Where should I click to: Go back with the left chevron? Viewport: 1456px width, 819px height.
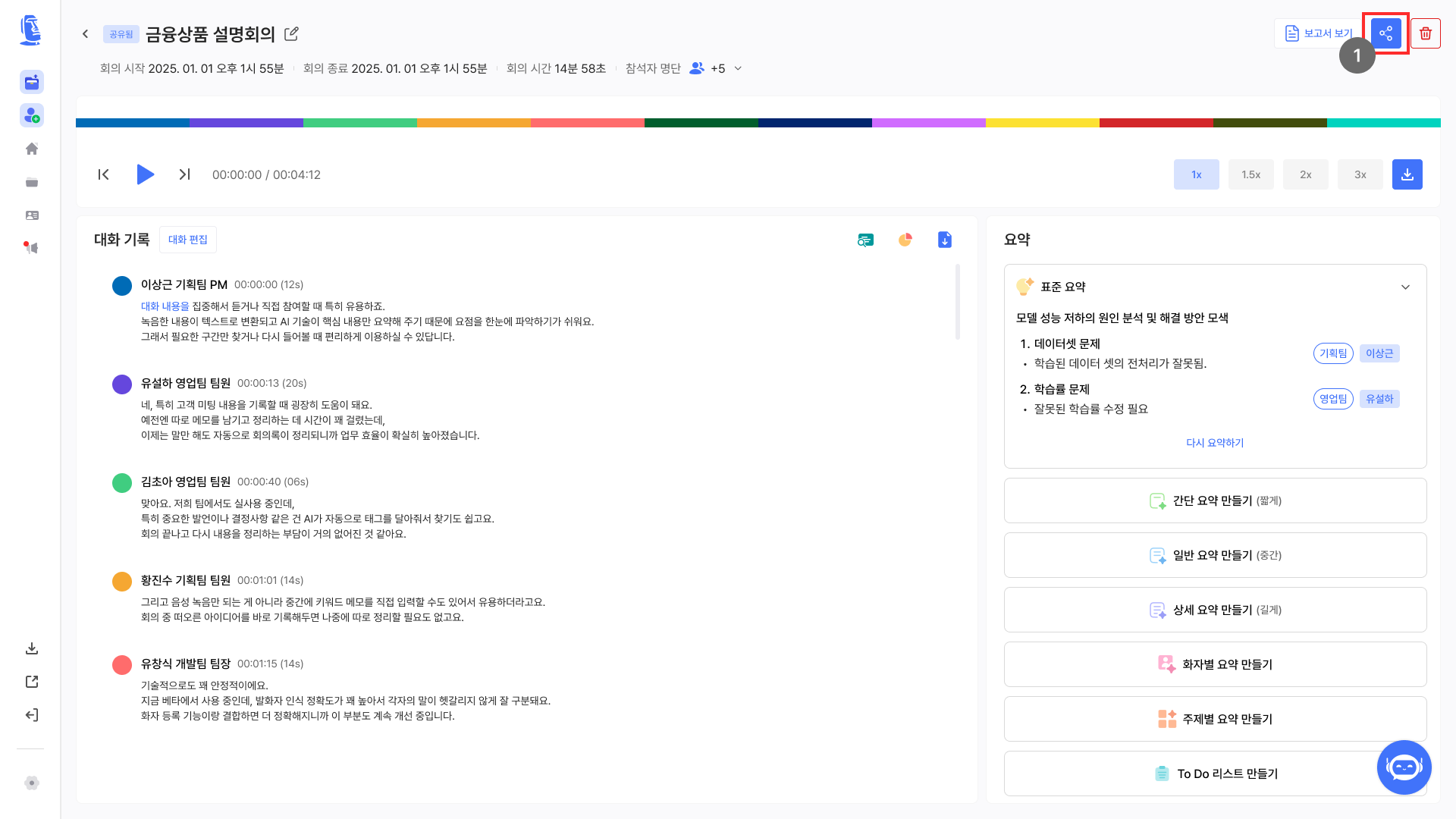[x=86, y=34]
